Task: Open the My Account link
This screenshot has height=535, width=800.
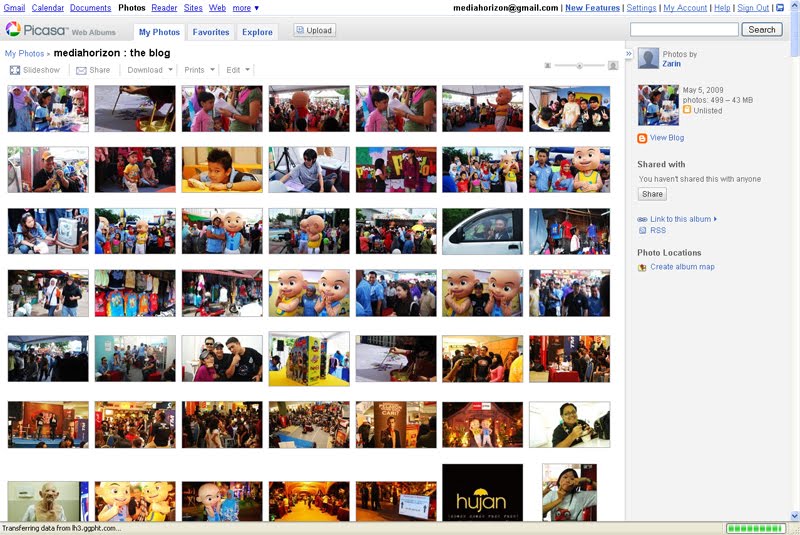Action: (x=685, y=8)
